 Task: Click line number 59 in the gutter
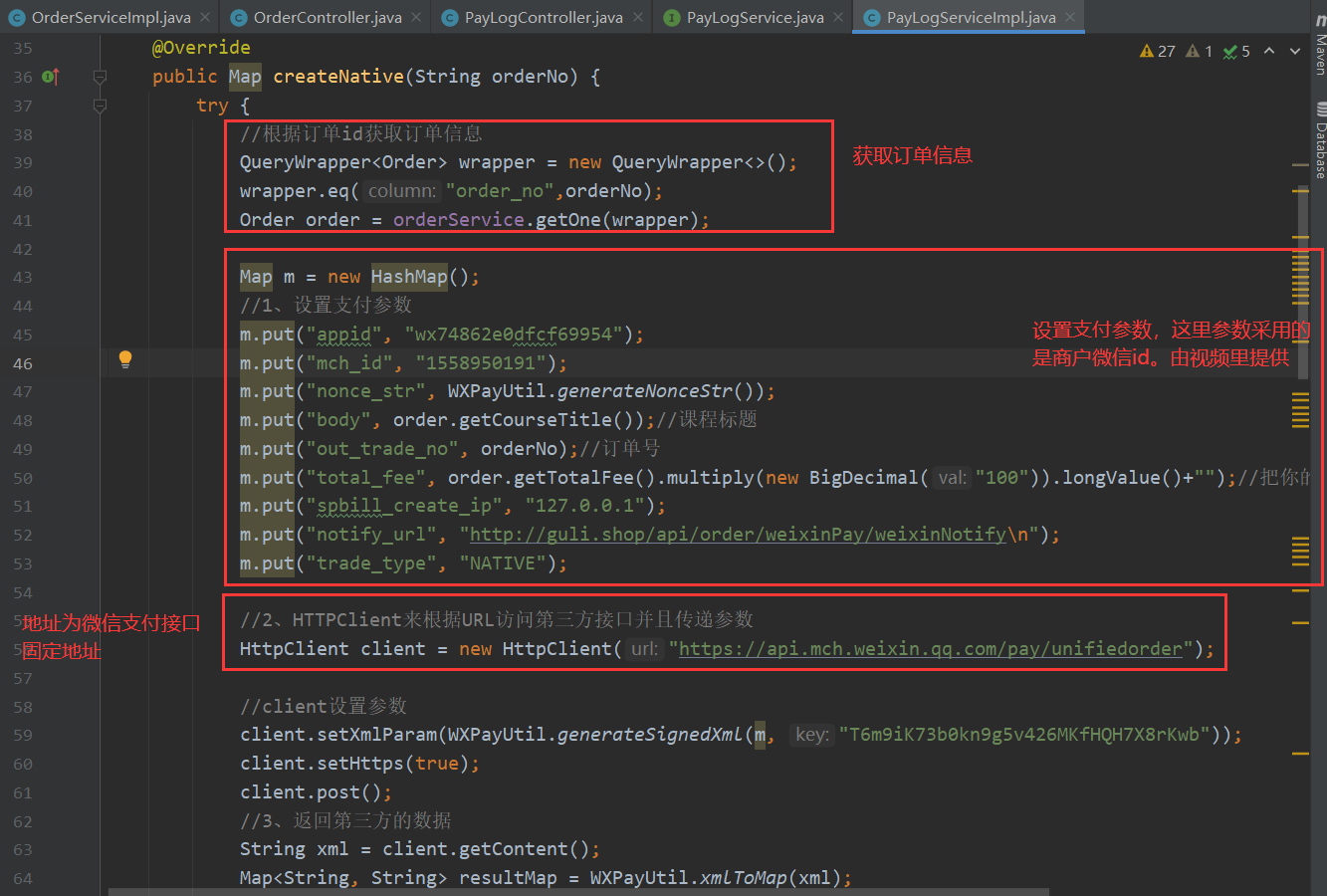(23, 735)
